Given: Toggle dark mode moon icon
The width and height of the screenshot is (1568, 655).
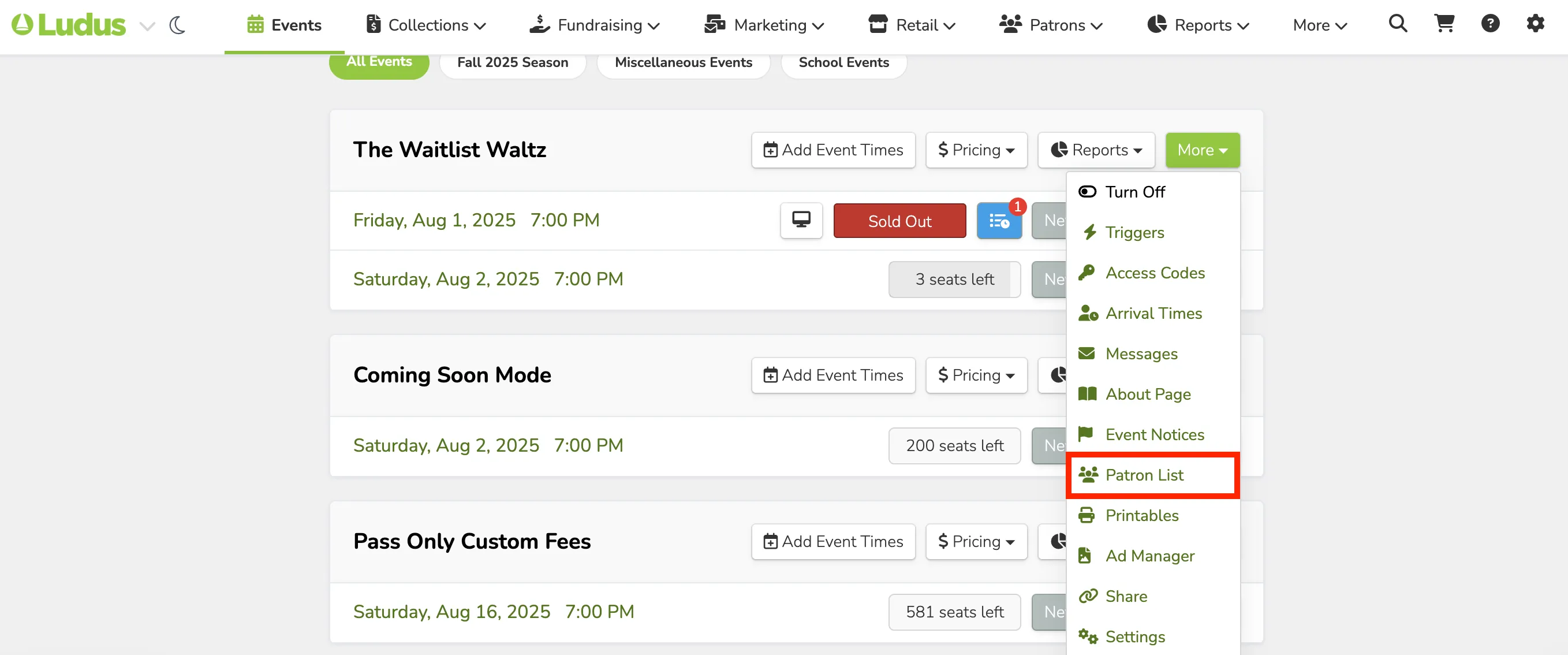Looking at the screenshot, I should click(x=177, y=25).
